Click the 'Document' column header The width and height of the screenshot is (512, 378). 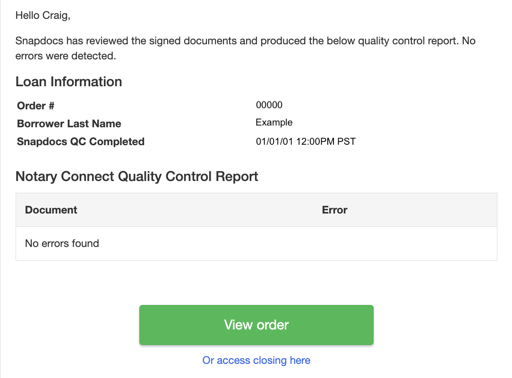point(51,210)
